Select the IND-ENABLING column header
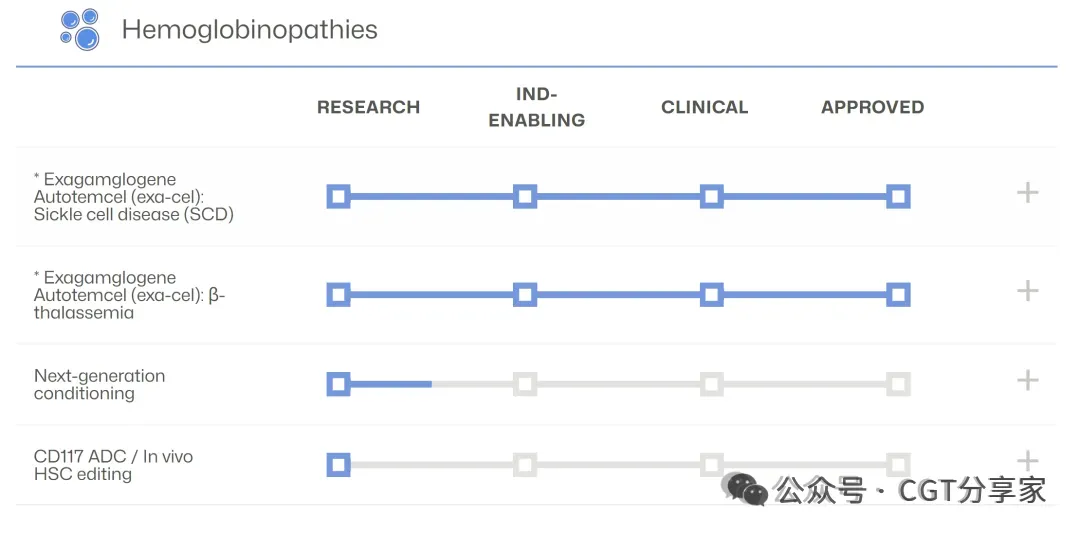The width and height of the screenshot is (1080, 533). 536,107
